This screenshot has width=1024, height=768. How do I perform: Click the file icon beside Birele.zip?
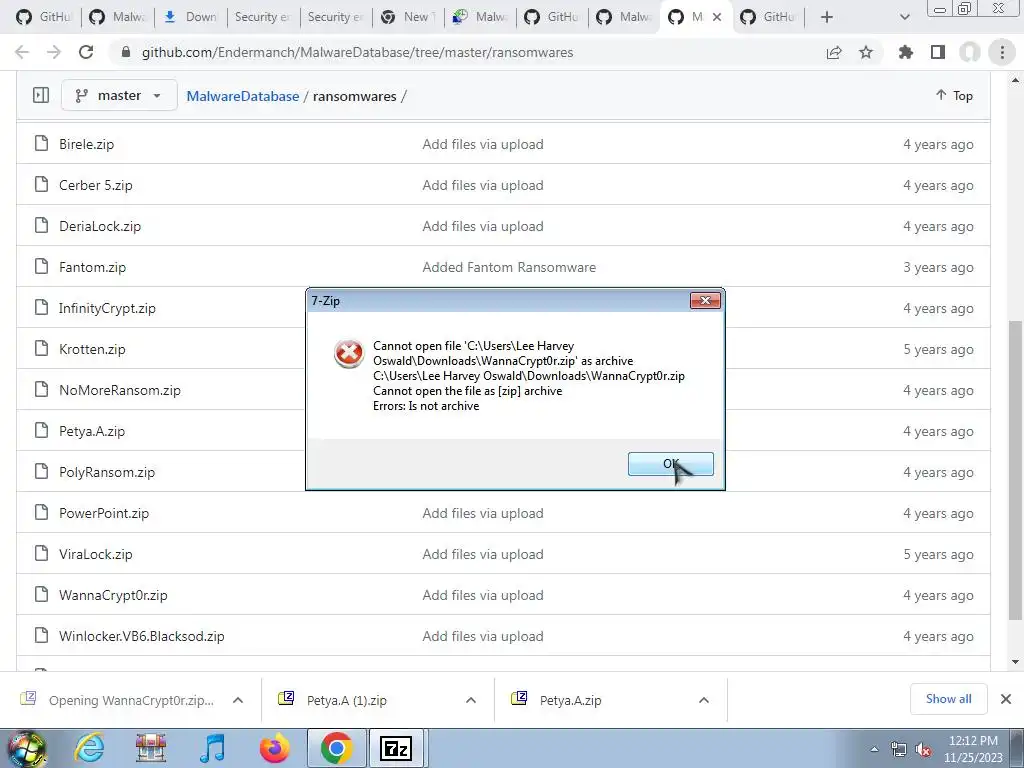pos(41,143)
